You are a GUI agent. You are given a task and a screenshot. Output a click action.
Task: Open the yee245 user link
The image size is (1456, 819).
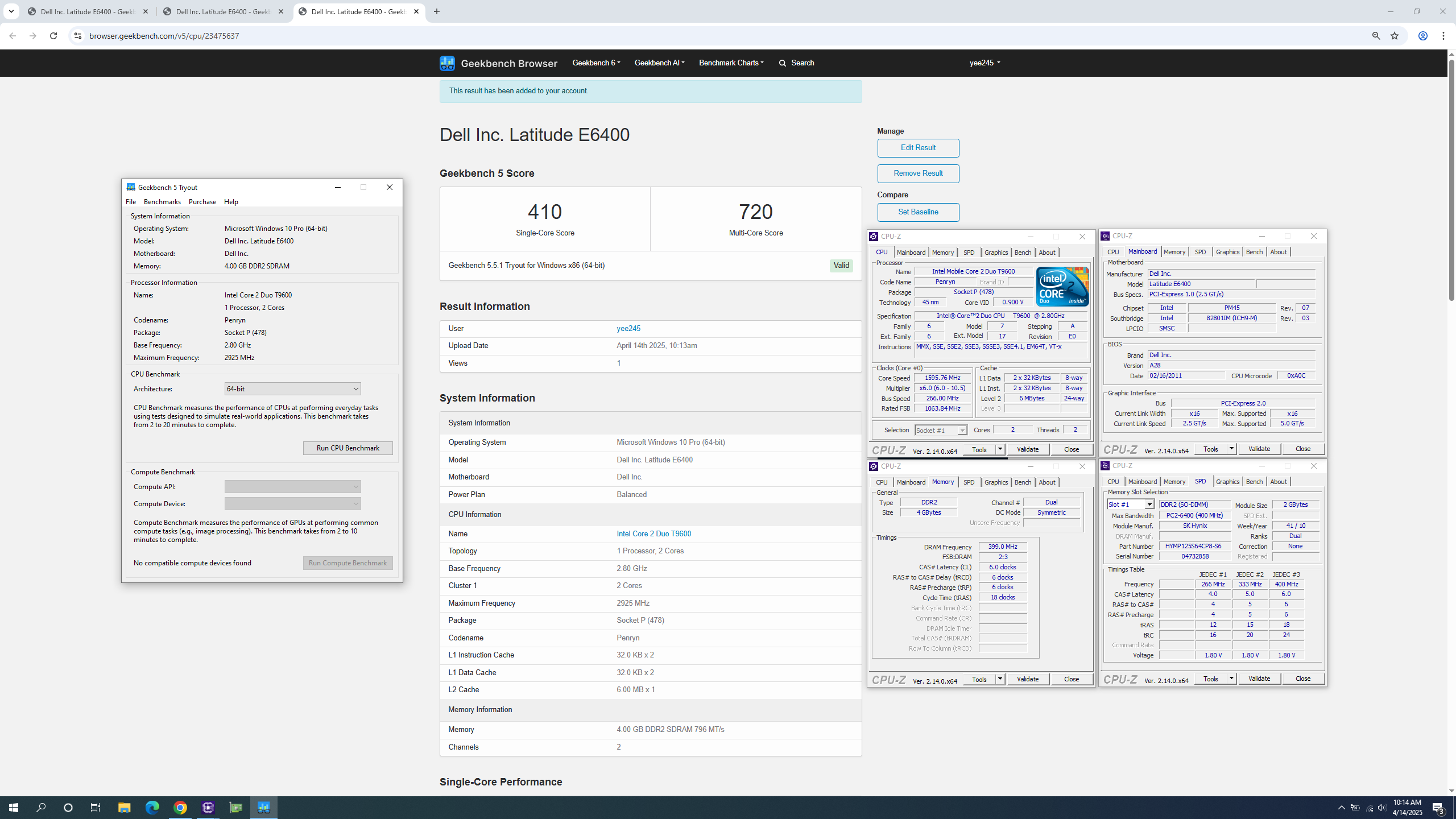pos(628,329)
